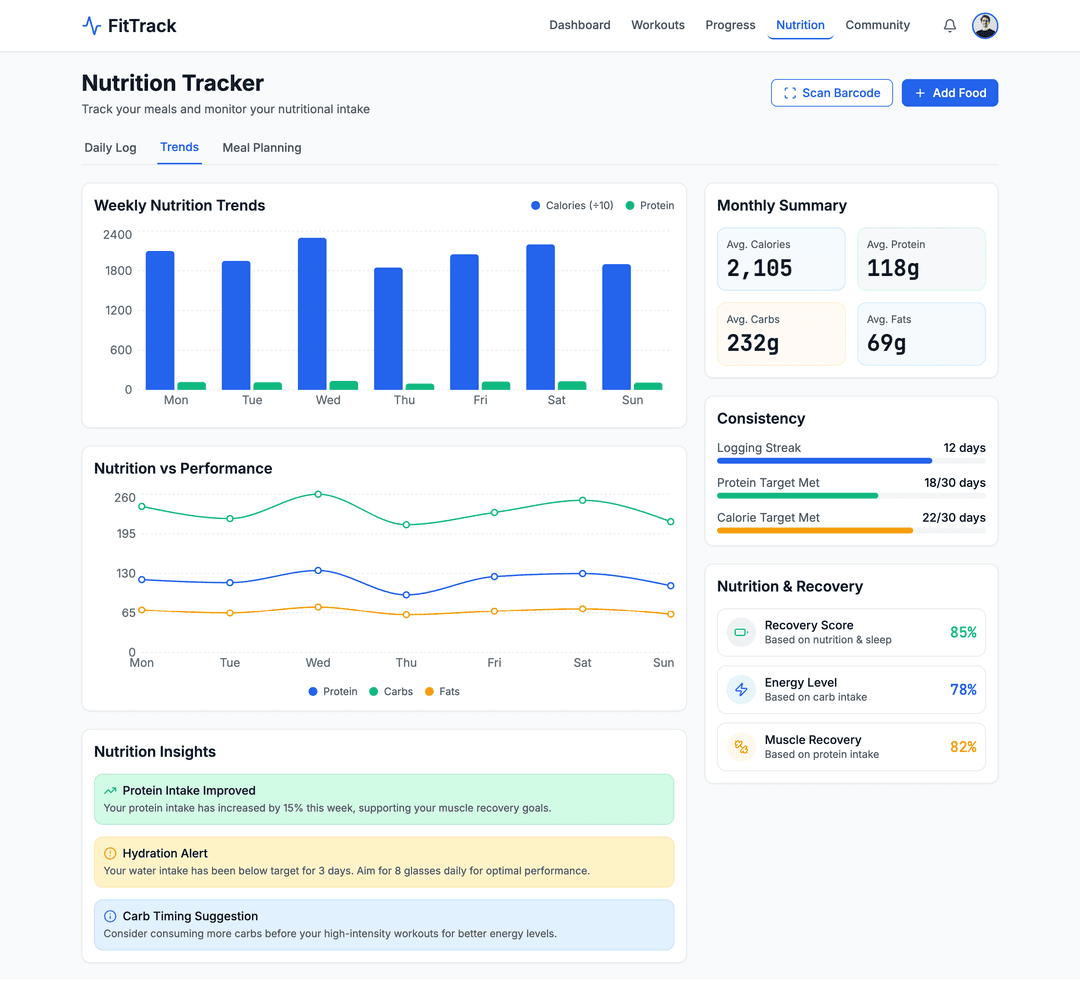Switch to the Daily Log tab

click(x=110, y=148)
